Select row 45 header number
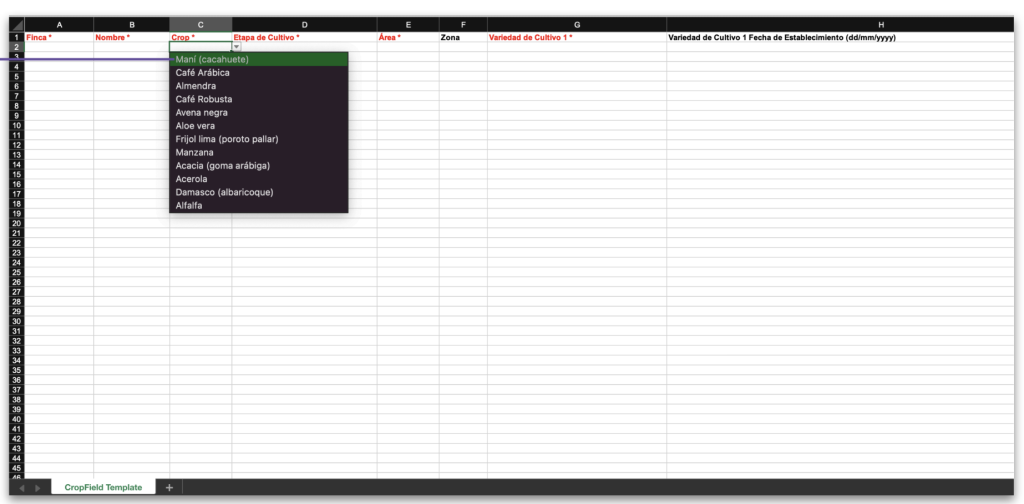 pos(17,468)
